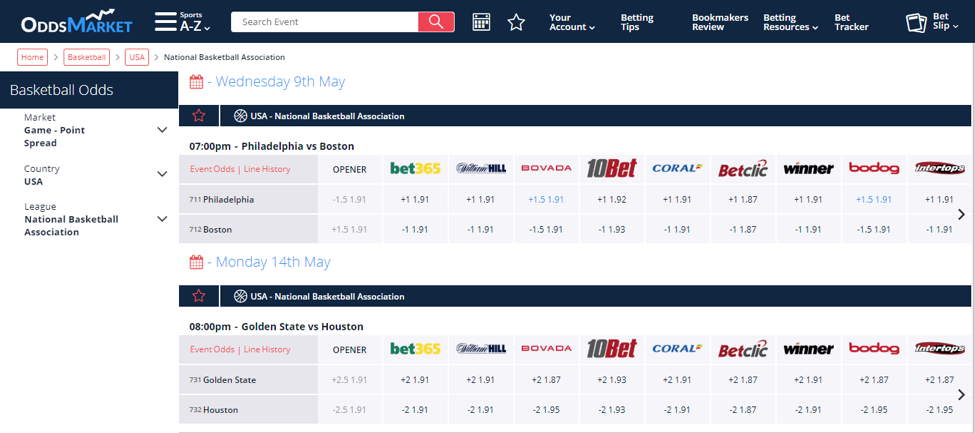Click bet365 logo in Golden State vs Houston table
The height and width of the screenshot is (433, 975).
415,349
